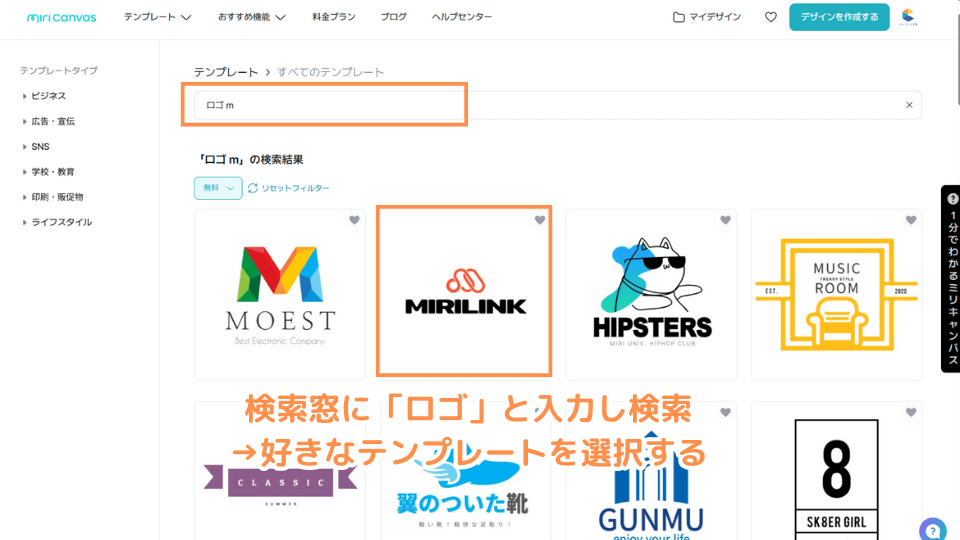
Task: Open マイデザイン folder
Action: tap(707, 17)
